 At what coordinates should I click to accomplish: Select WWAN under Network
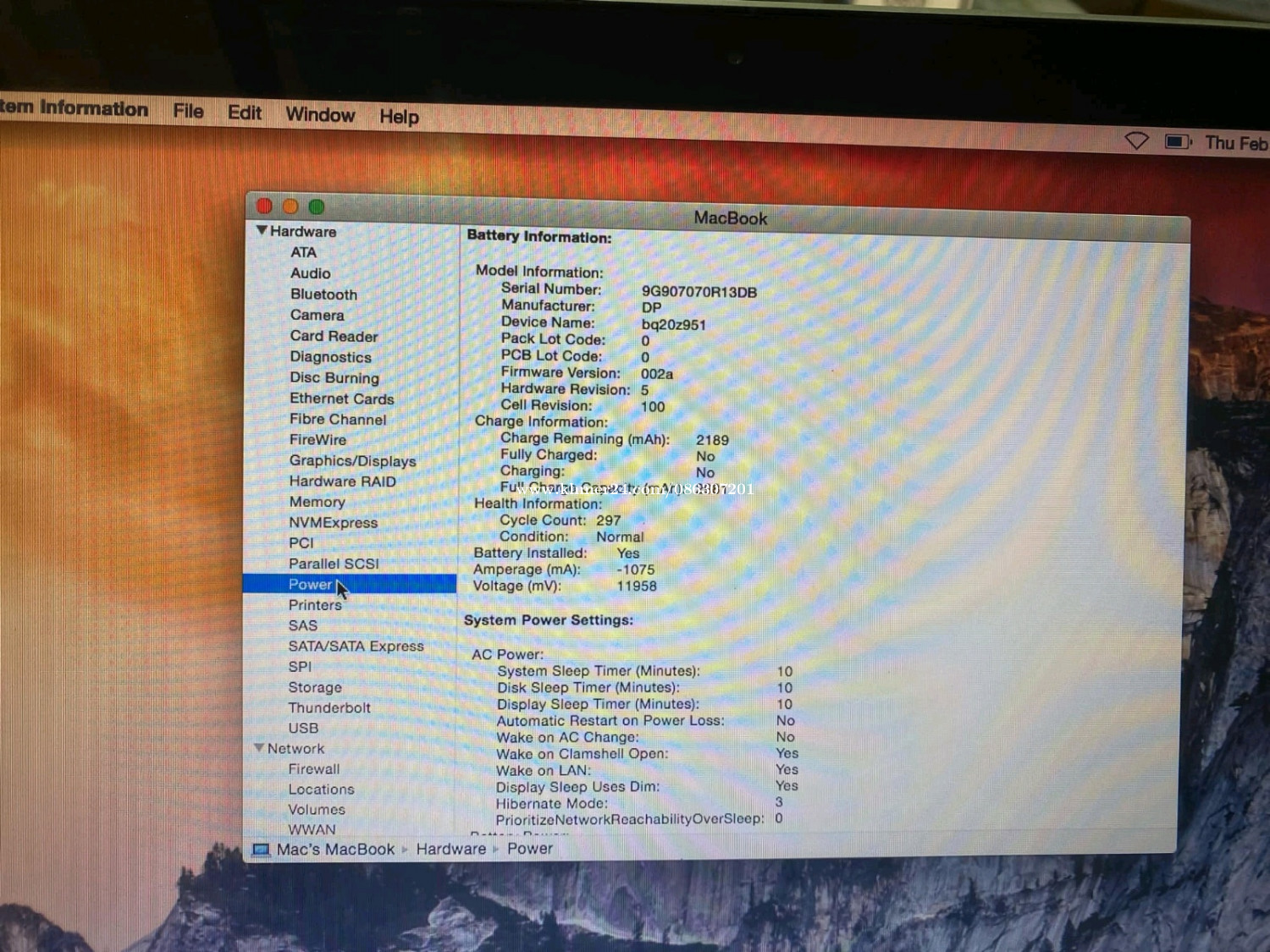(x=312, y=829)
